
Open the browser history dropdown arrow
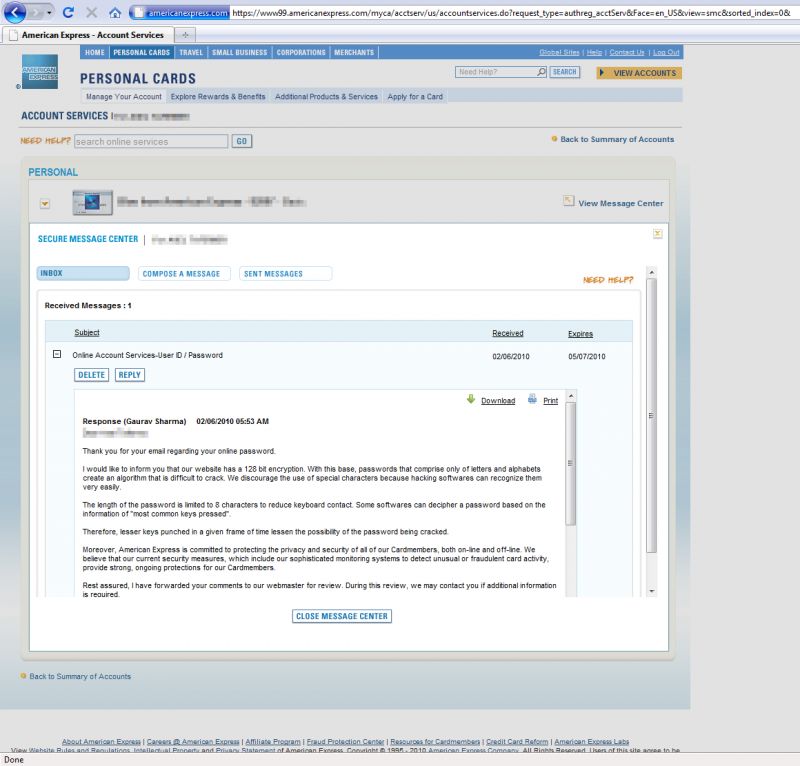49,12
